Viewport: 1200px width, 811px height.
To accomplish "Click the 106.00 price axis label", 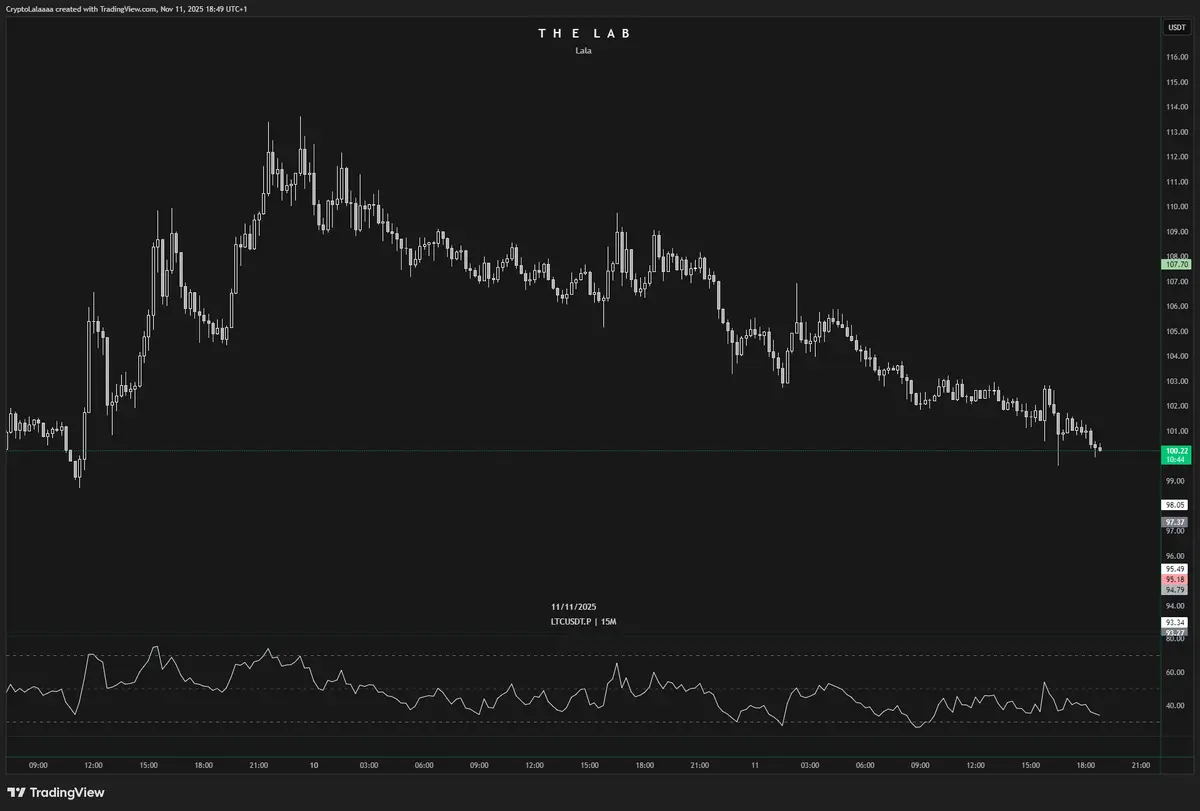I will (1176, 306).
